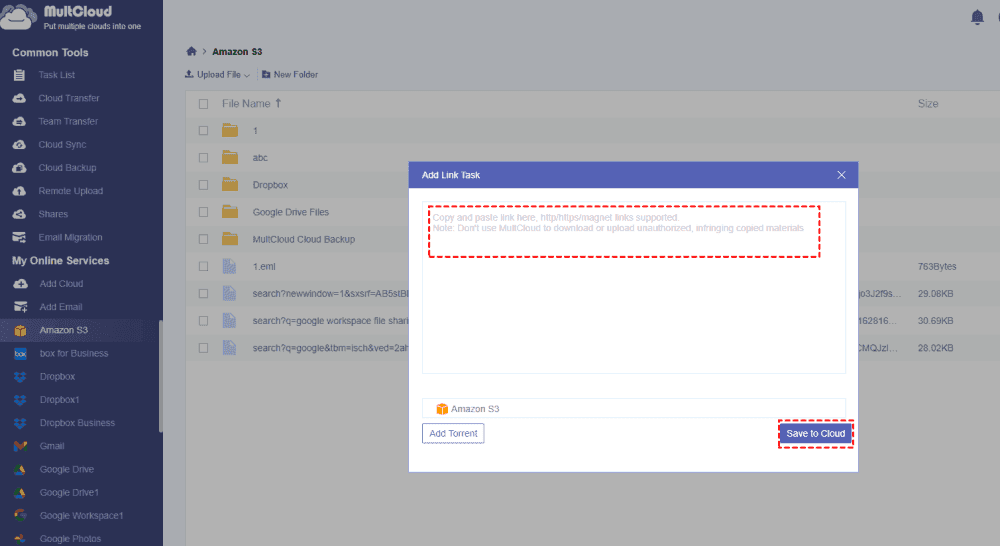Check the box for search?newwindow file
Screen dimensions: 1000x546
click(x=203, y=293)
